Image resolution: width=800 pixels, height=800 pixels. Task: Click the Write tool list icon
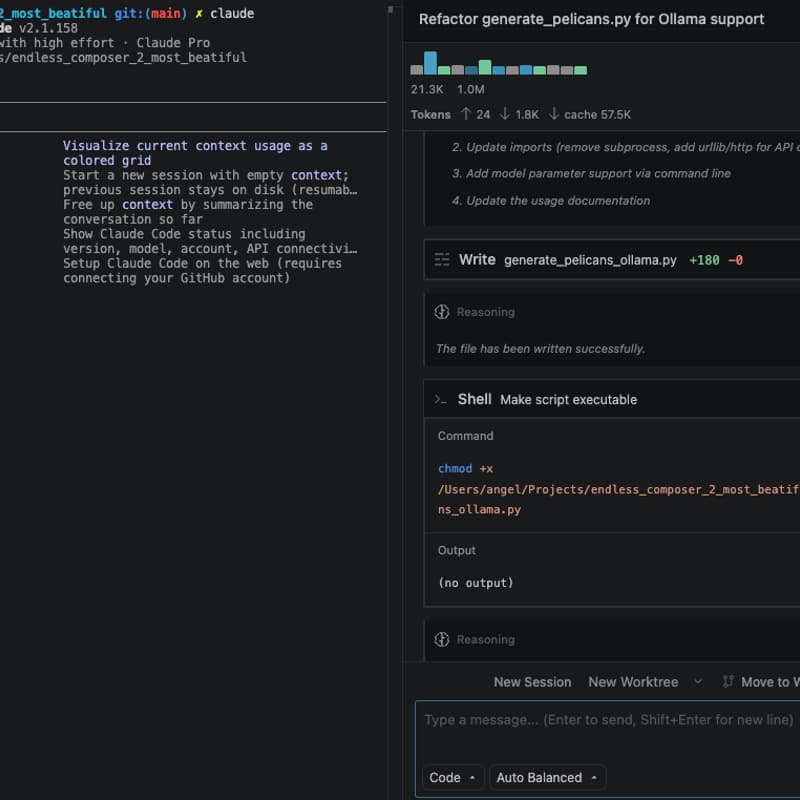point(442,260)
